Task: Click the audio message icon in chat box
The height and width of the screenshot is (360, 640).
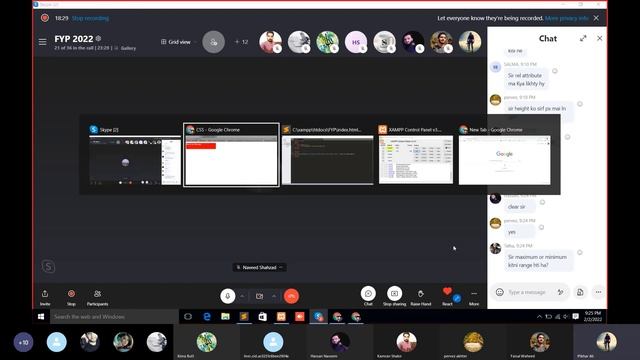Action: (560, 292)
